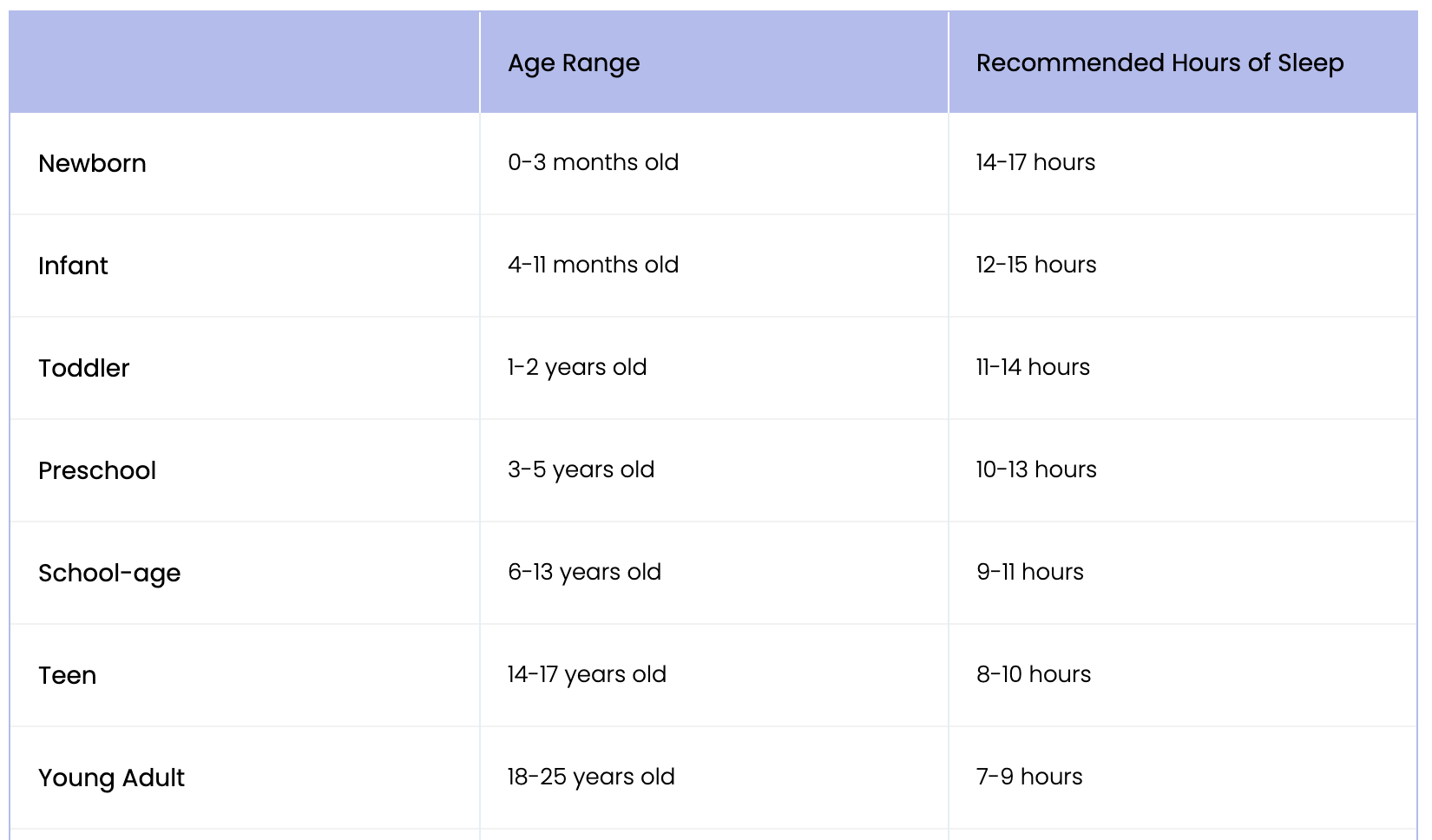Select the Infant row label
This screenshot has width=1432, height=840.
pos(73,266)
